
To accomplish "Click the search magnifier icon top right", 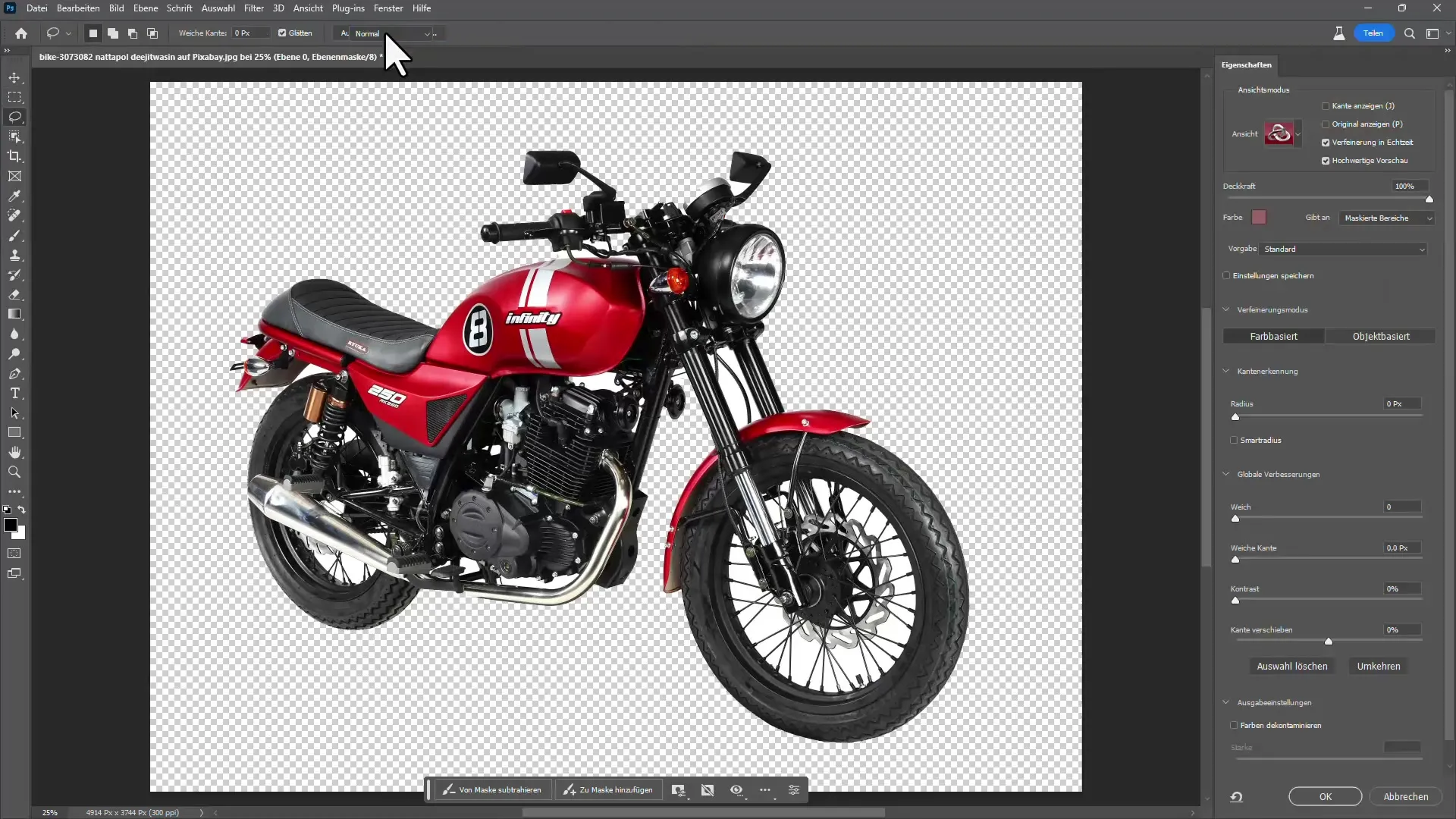I will [x=1410, y=33].
